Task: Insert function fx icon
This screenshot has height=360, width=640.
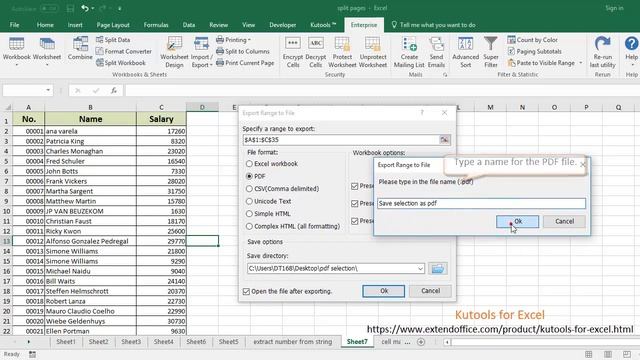Action: click(114, 91)
